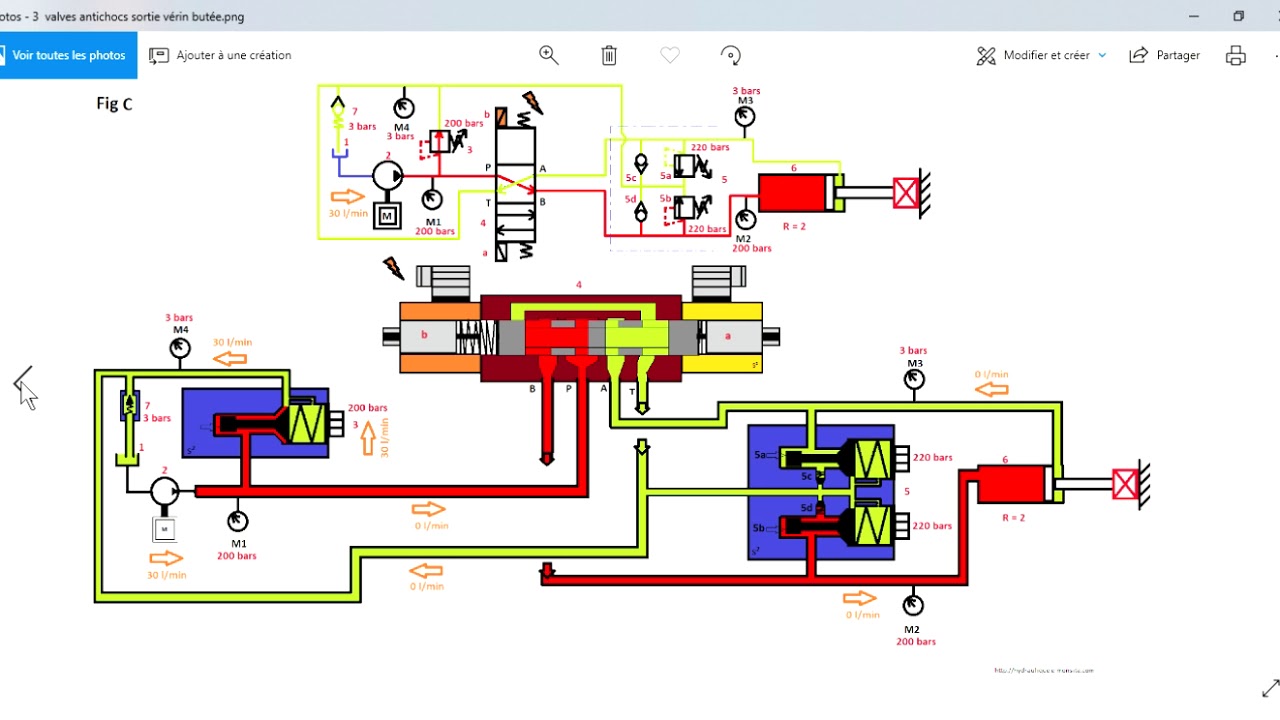
Task: Enter full screen with diagonal arrow icon
Action: [x=1270, y=688]
